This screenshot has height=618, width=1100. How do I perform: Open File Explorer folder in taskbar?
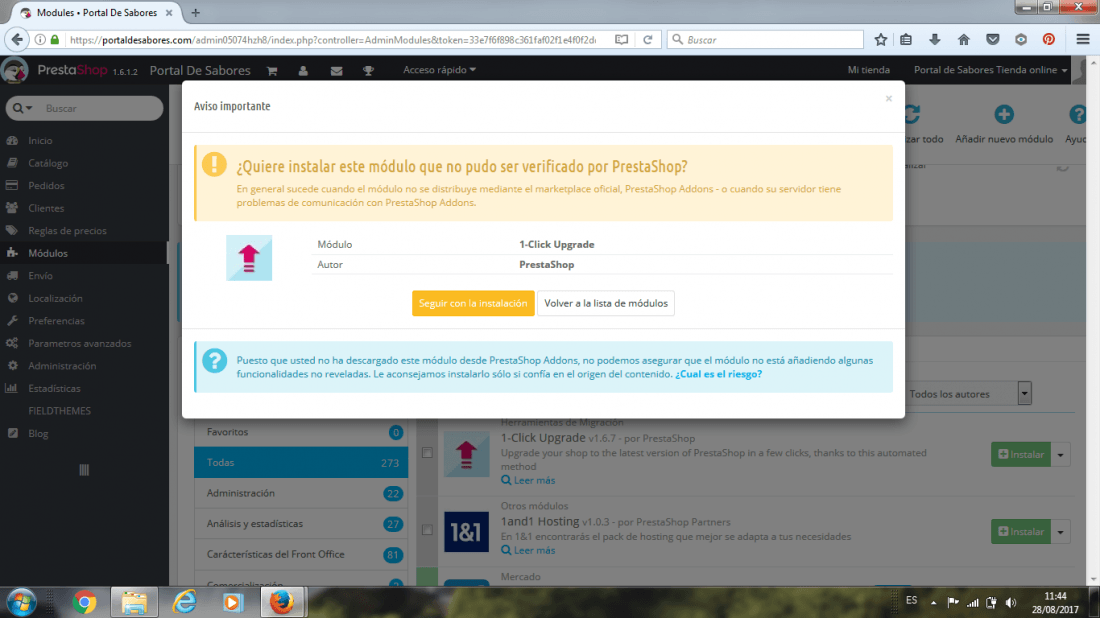[134, 603]
